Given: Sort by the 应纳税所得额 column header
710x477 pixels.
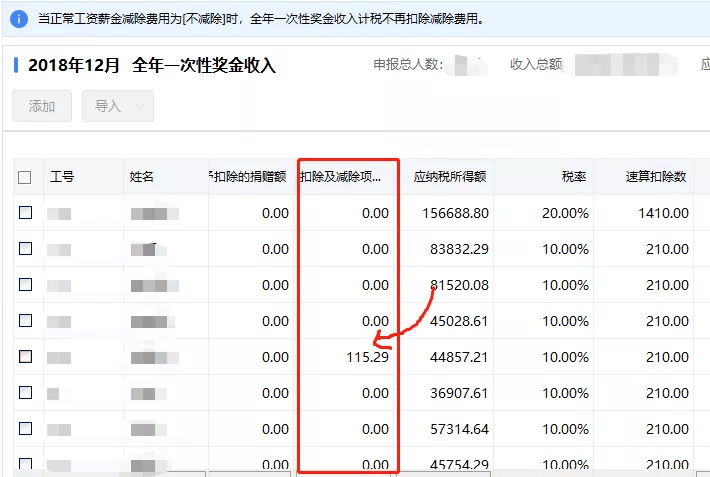Looking at the screenshot, I should (x=450, y=177).
